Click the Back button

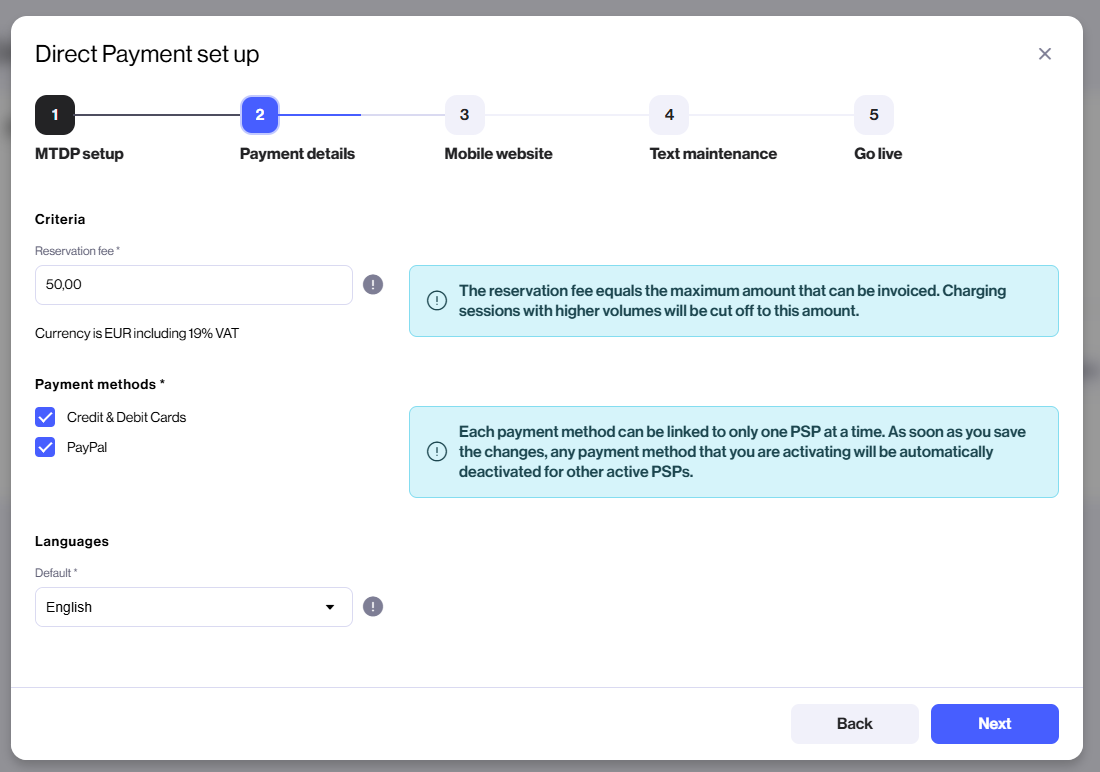pyautogui.click(x=854, y=724)
